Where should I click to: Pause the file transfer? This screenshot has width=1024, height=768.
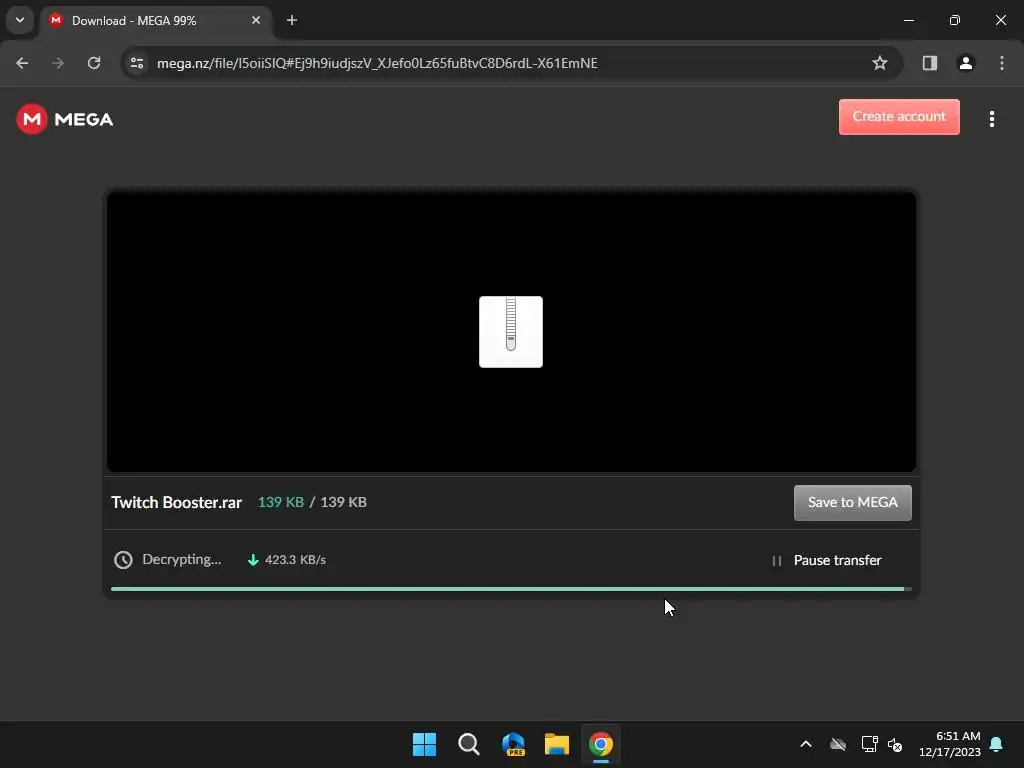click(x=827, y=560)
